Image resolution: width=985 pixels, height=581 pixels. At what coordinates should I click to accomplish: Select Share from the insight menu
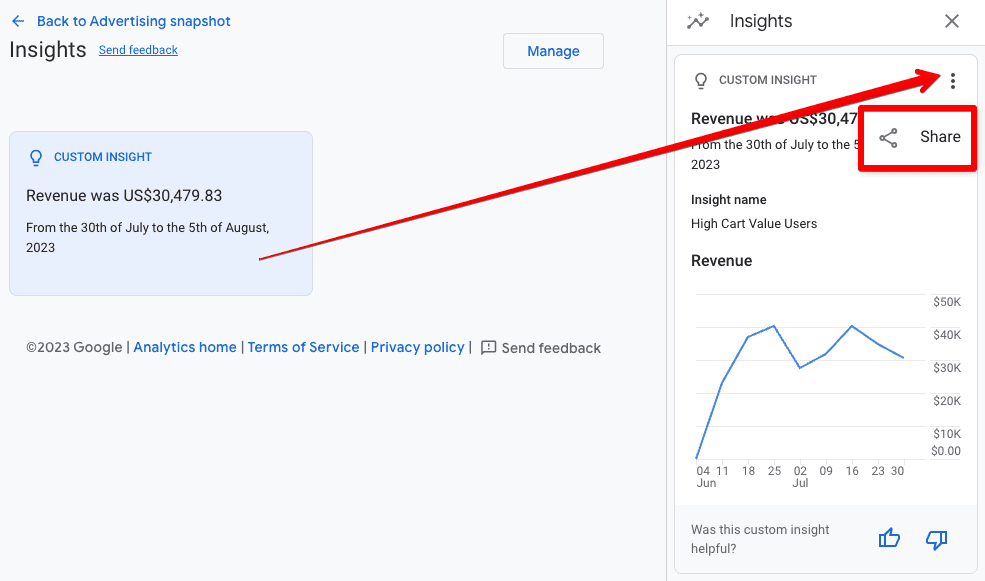[x=917, y=137]
